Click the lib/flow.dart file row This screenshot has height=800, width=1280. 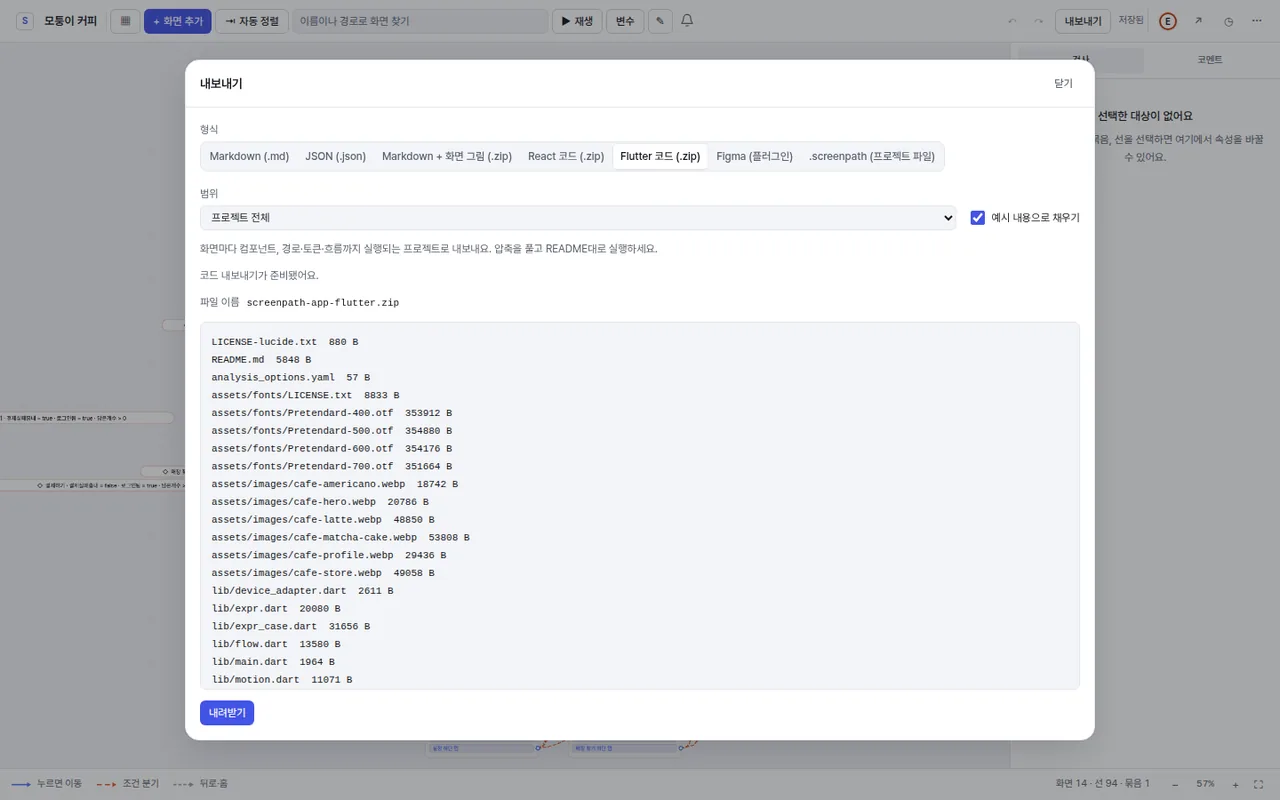click(x=276, y=644)
